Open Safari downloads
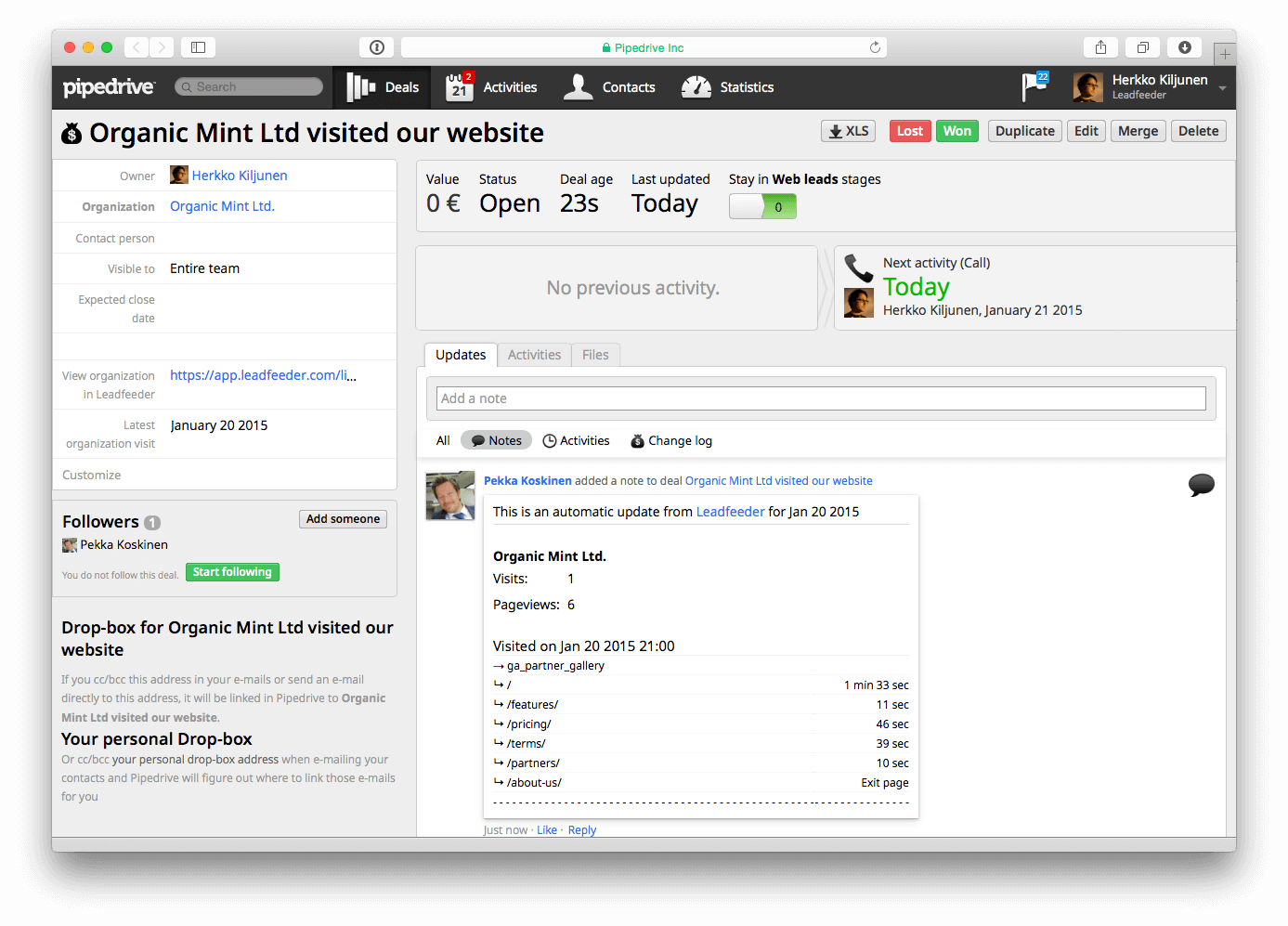 click(1185, 47)
